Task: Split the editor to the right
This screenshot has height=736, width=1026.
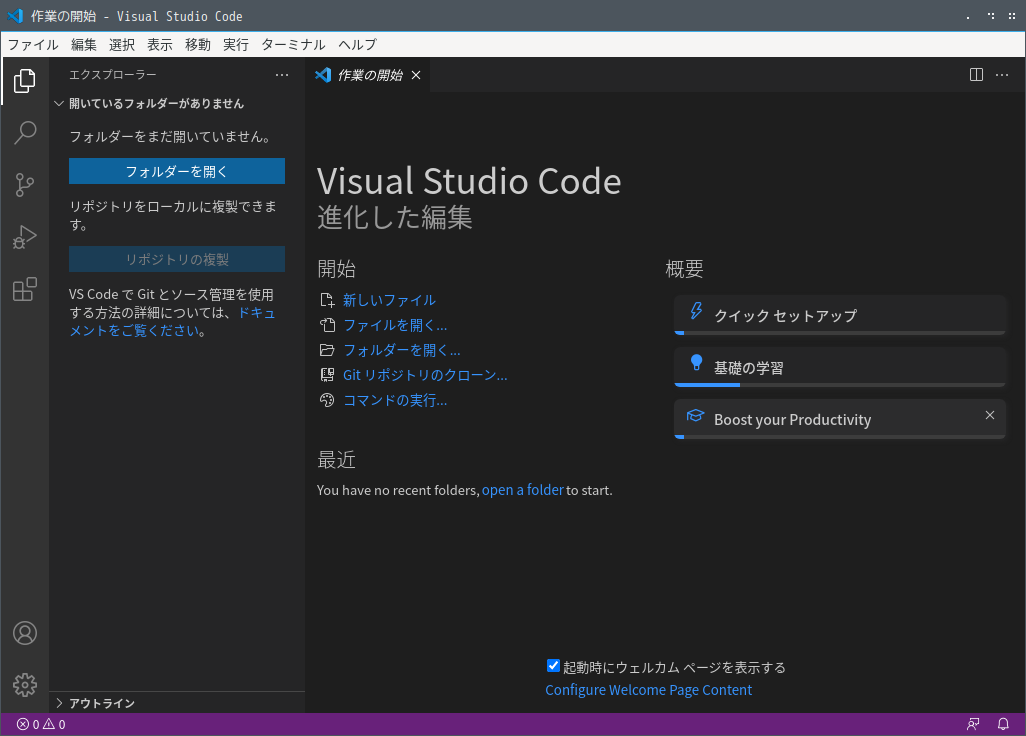Action: (976, 75)
